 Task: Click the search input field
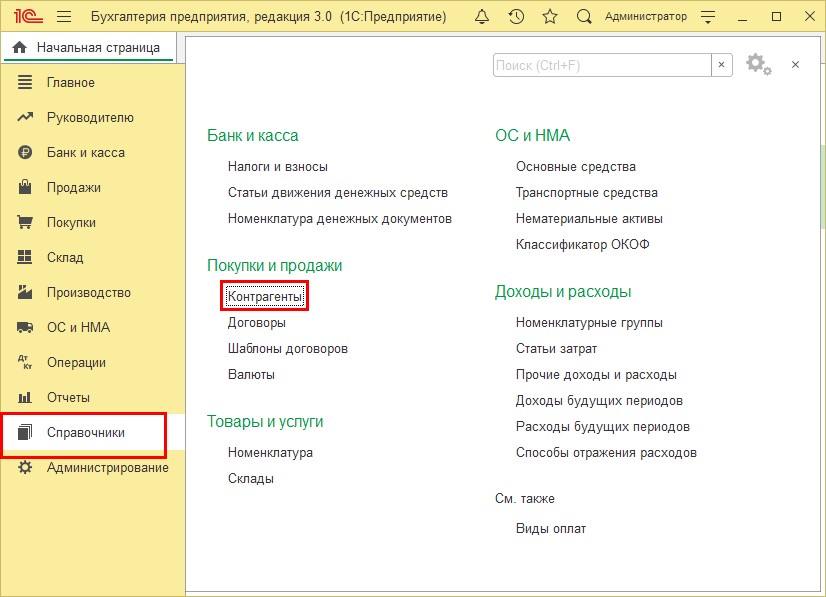tap(600, 65)
